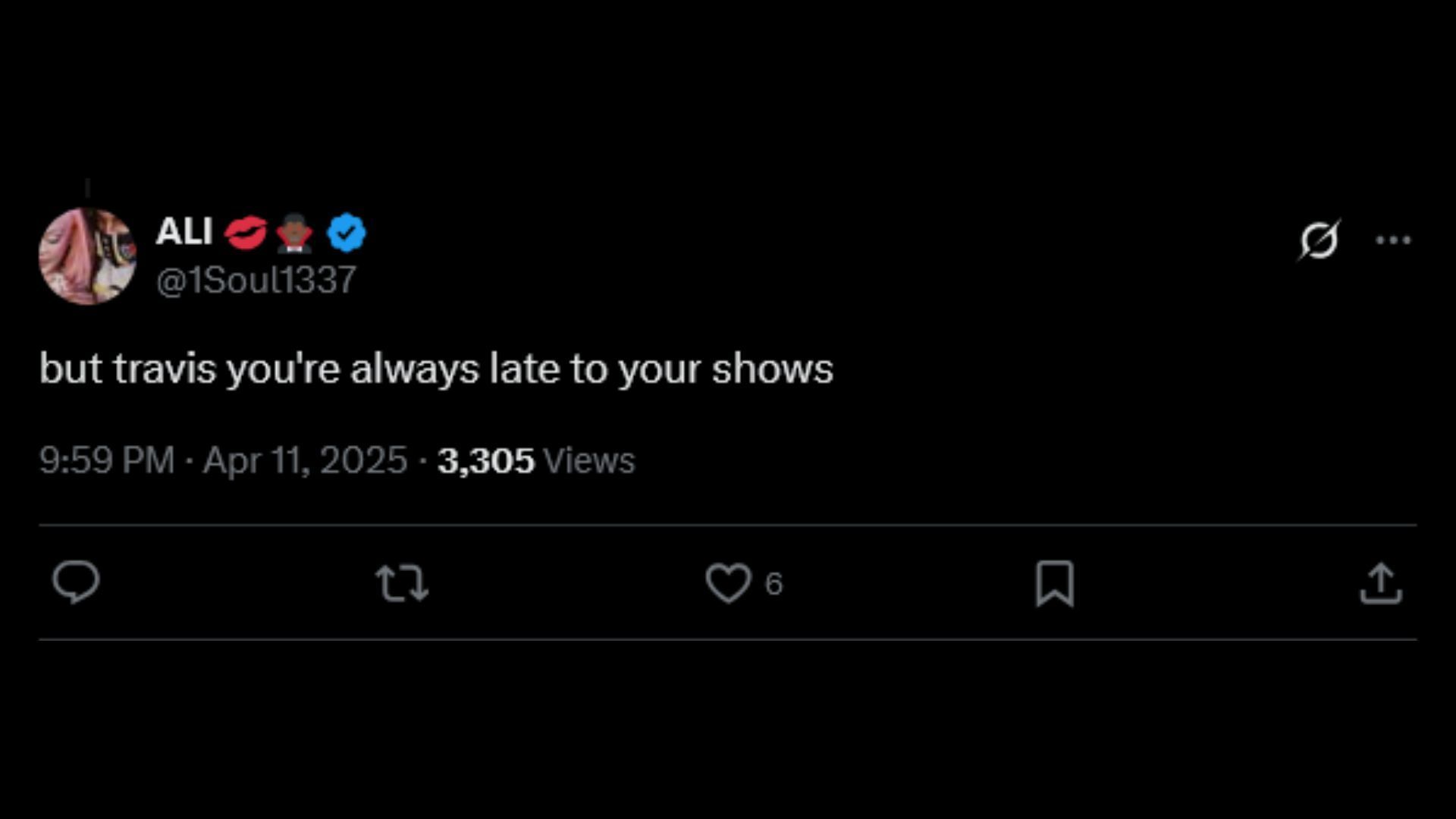Click the 9:59 PM timestamp
The image size is (1456, 819).
coord(107,460)
